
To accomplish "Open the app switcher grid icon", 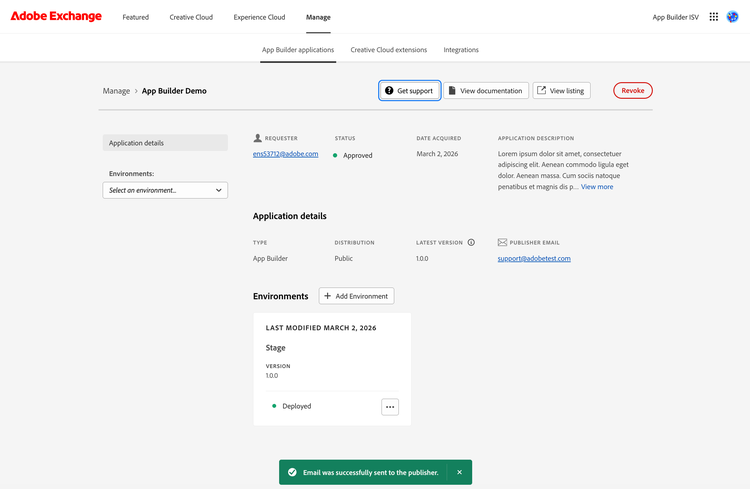I will tap(713, 17).
